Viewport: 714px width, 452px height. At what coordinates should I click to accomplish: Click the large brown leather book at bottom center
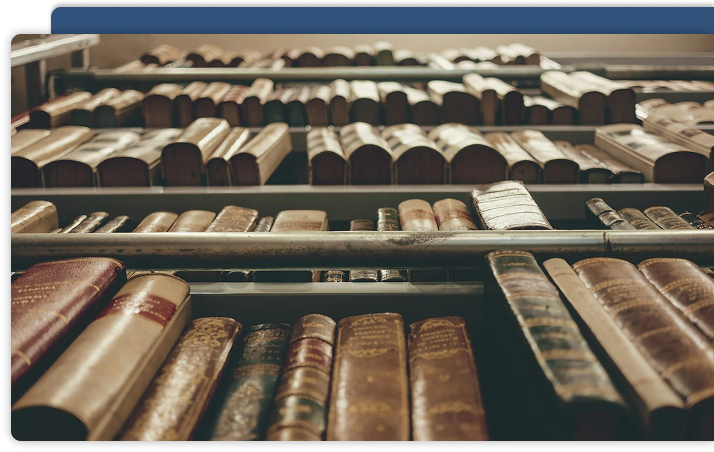[x=367, y=378]
